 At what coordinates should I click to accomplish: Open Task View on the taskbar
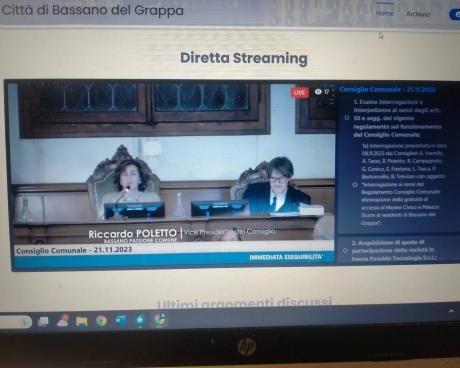tap(43, 321)
